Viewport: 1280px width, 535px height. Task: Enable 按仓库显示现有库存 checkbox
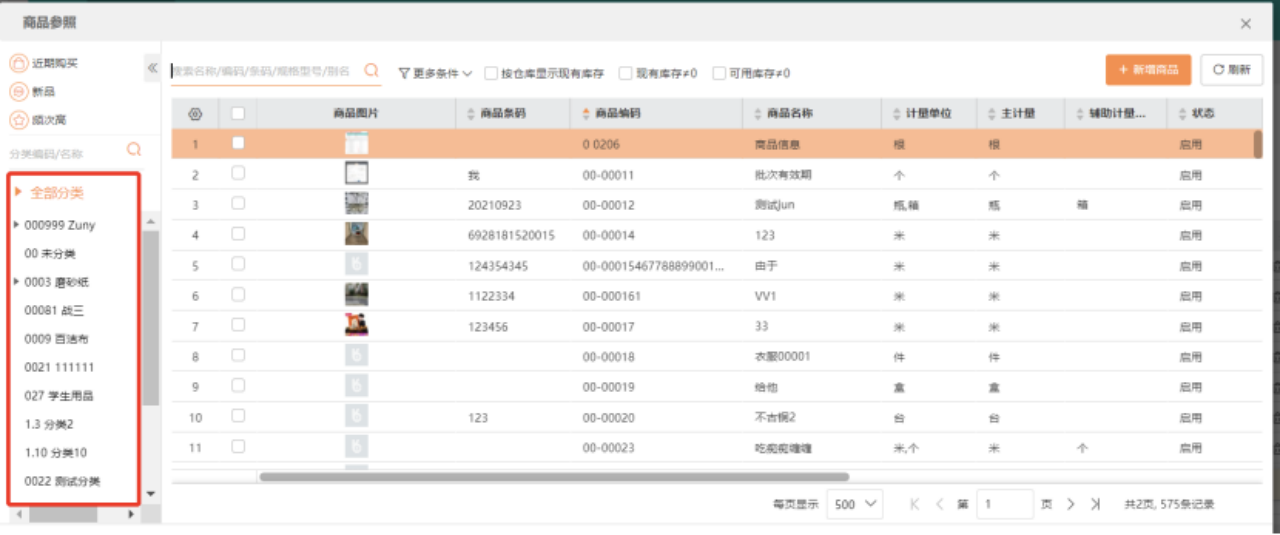[x=491, y=73]
